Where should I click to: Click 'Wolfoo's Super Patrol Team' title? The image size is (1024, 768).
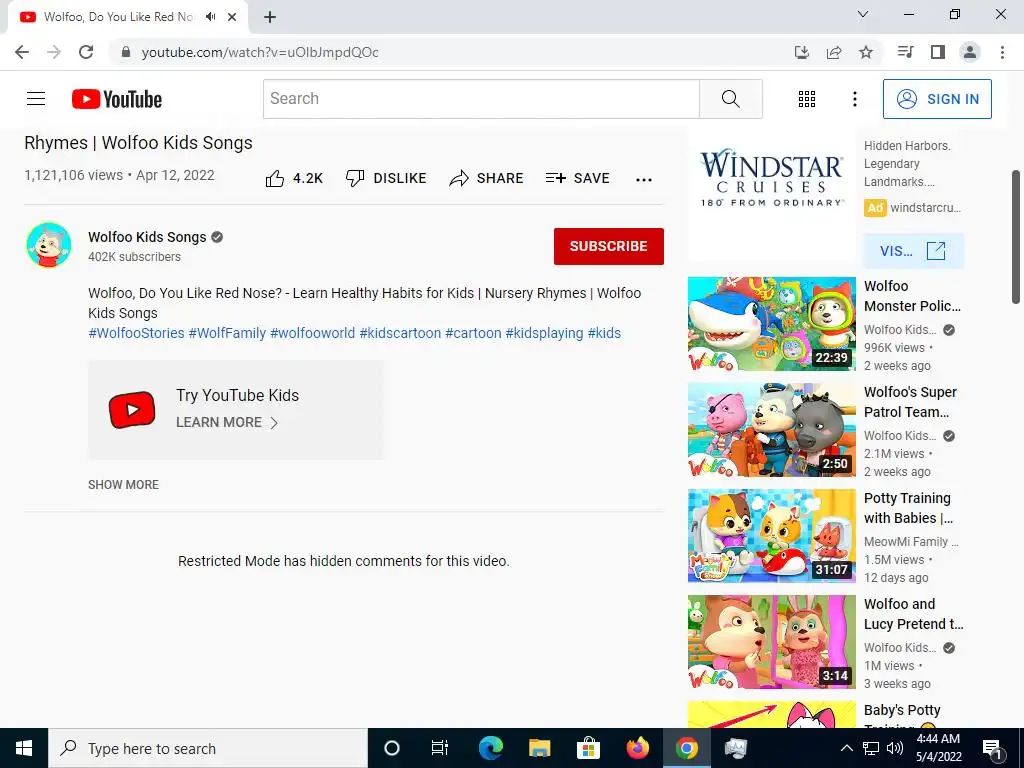tap(910, 402)
